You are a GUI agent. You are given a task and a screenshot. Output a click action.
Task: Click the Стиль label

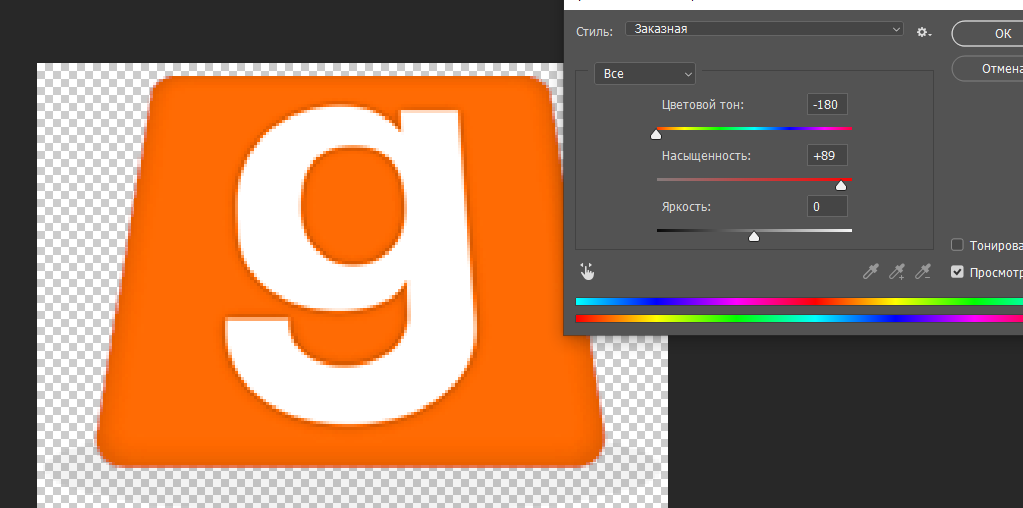pyautogui.click(x=594, y=31)
